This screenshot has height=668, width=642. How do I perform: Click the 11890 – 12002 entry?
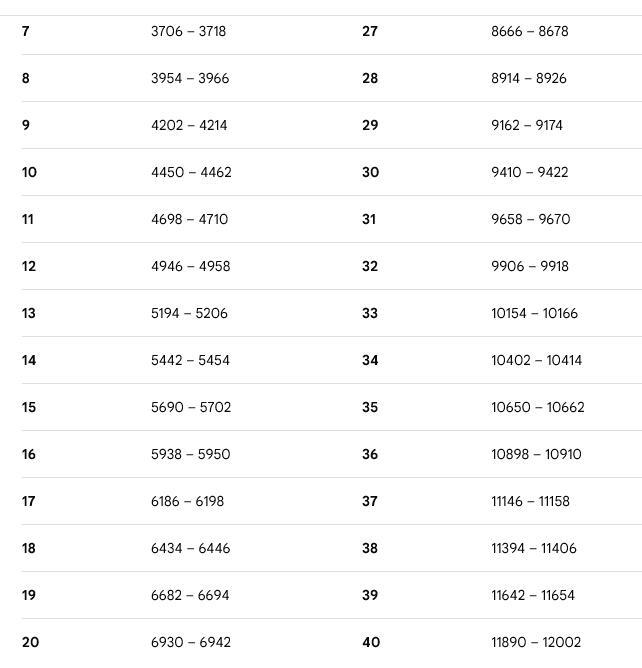pos(535,642)
